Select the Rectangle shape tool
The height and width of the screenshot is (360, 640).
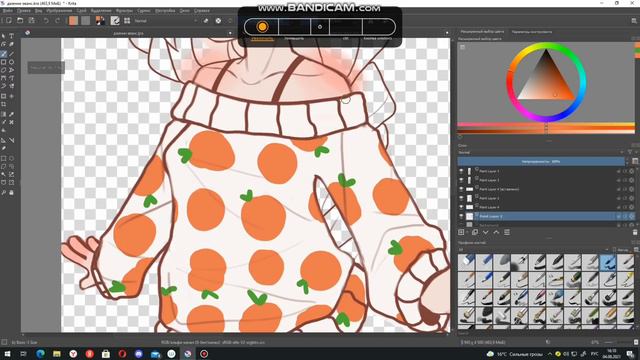4,62
